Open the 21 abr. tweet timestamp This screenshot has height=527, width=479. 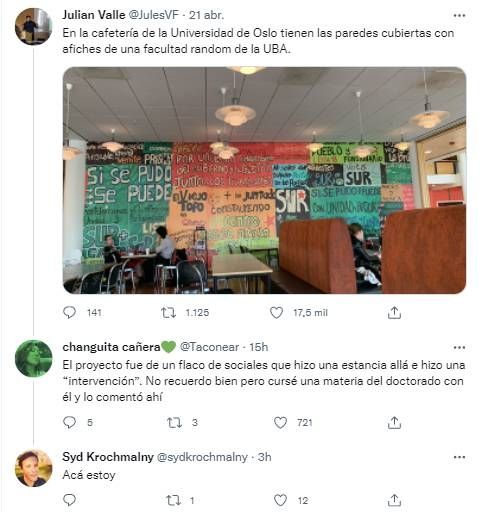pyautogui.click(x=206, y=15)
